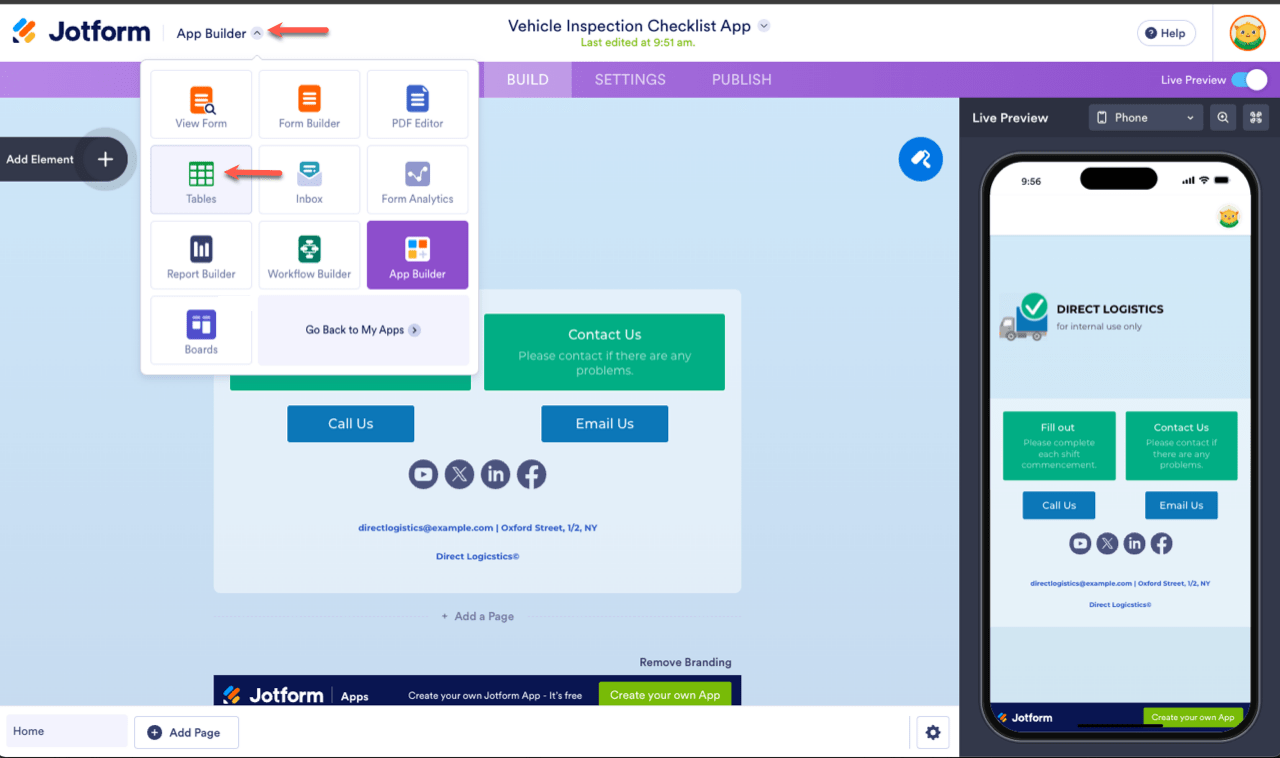Click Create your own App in the builder canvas banner
This screenshot has height=758, width=1280.
pyautogui.click(x=665, y=695)
